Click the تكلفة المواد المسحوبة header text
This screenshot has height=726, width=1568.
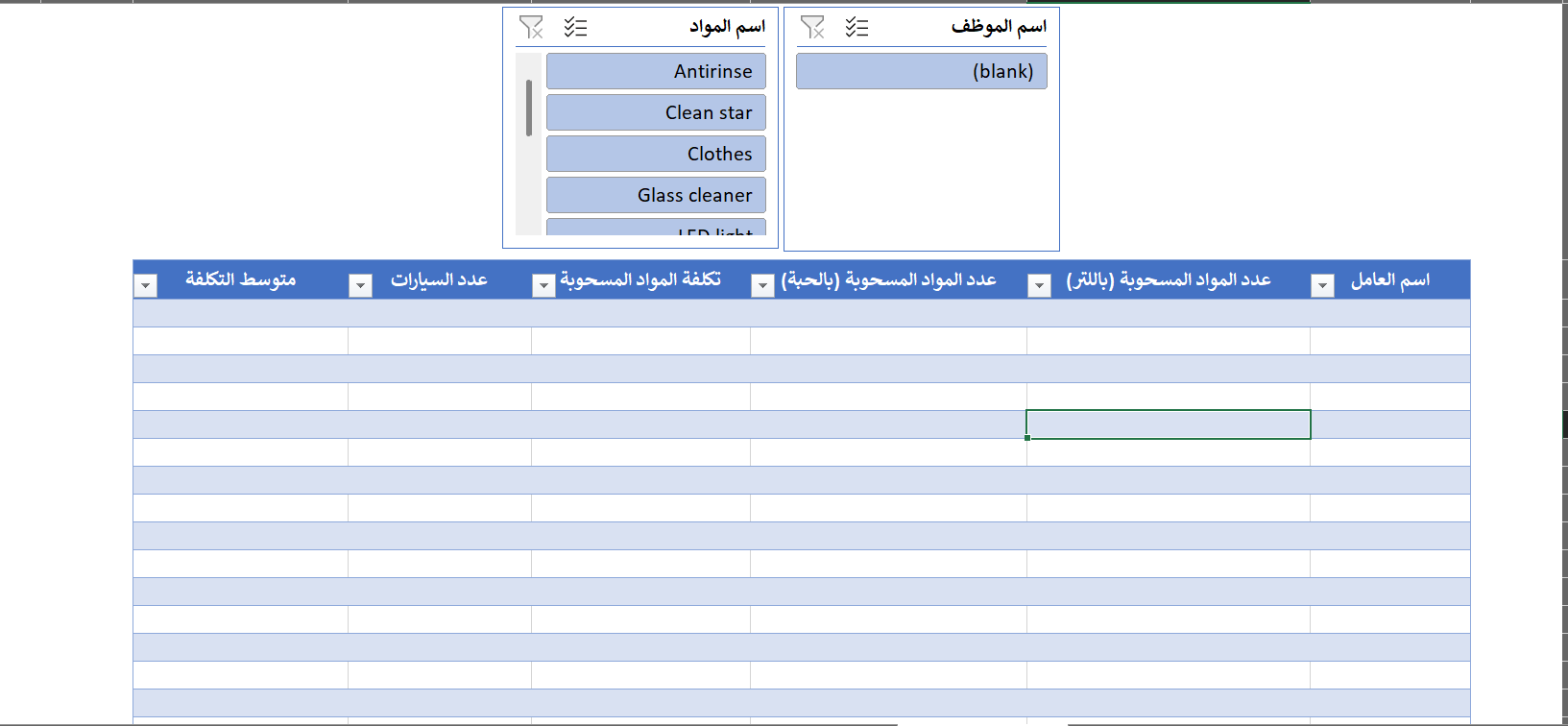640,279
